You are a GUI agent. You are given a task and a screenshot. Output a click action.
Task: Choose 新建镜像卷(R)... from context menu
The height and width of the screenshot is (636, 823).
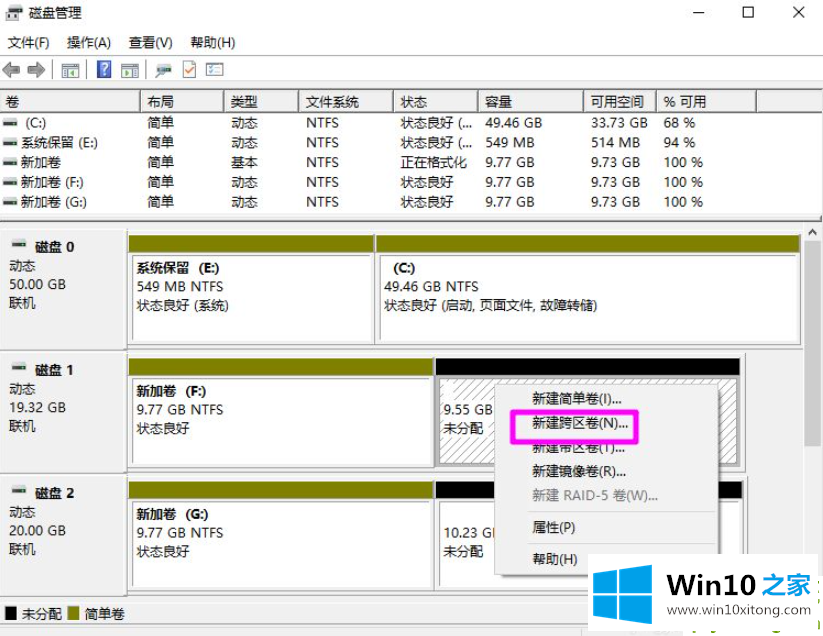point(578,471)
